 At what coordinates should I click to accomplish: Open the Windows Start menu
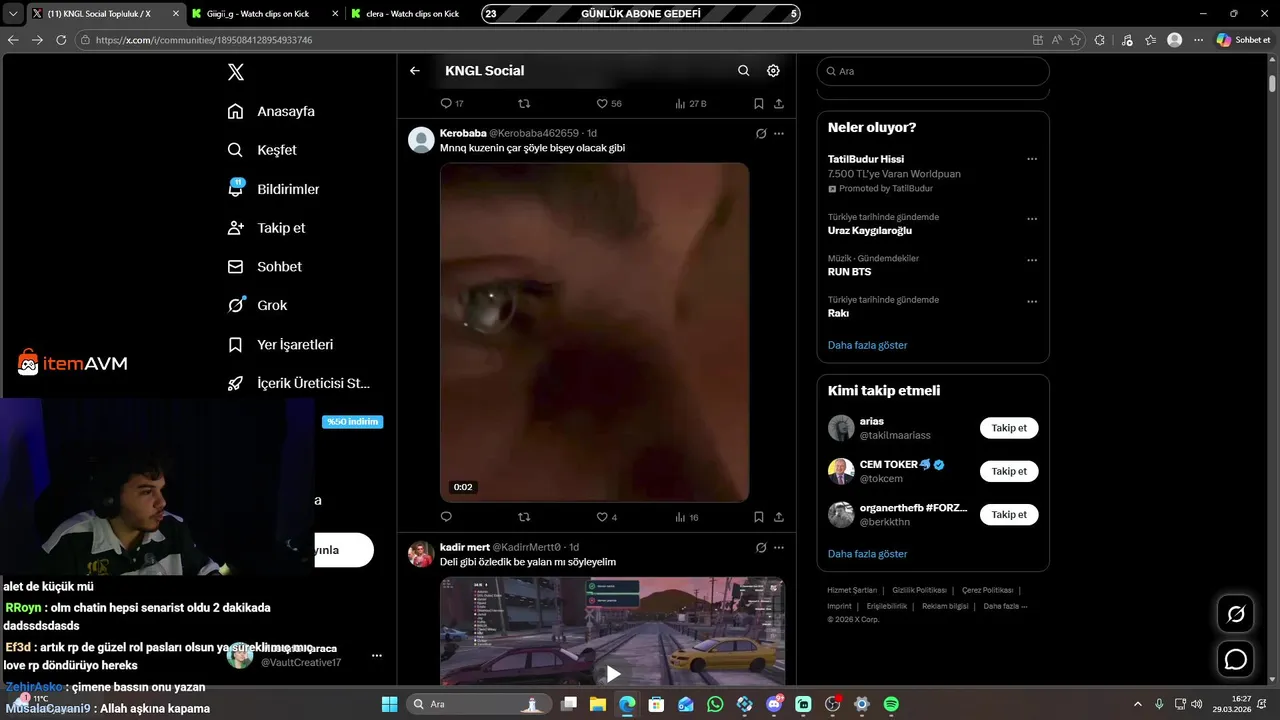click(389, 704)
